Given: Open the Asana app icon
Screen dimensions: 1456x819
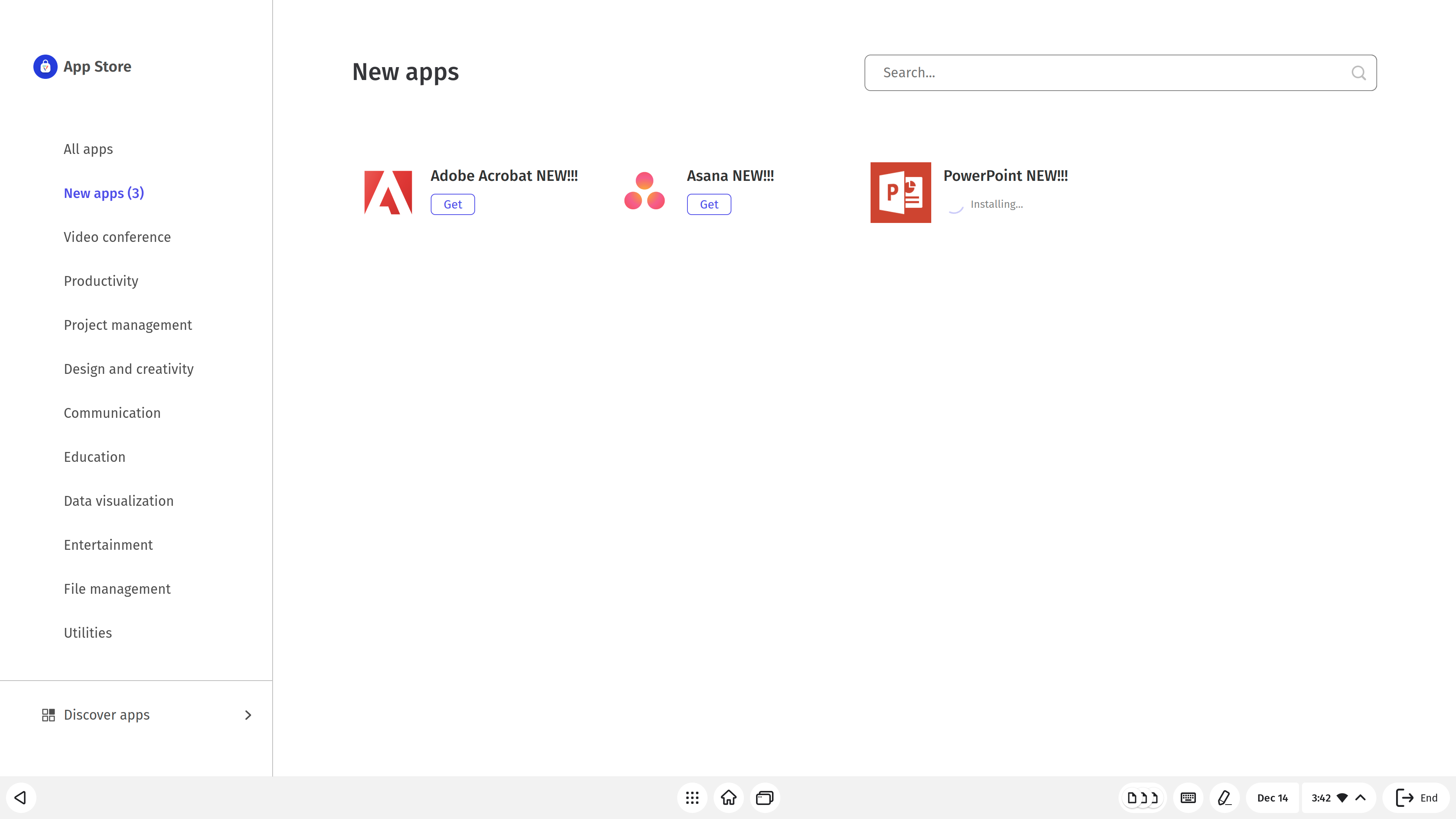Looking at the screenshot, I should [x=644, y=191].
